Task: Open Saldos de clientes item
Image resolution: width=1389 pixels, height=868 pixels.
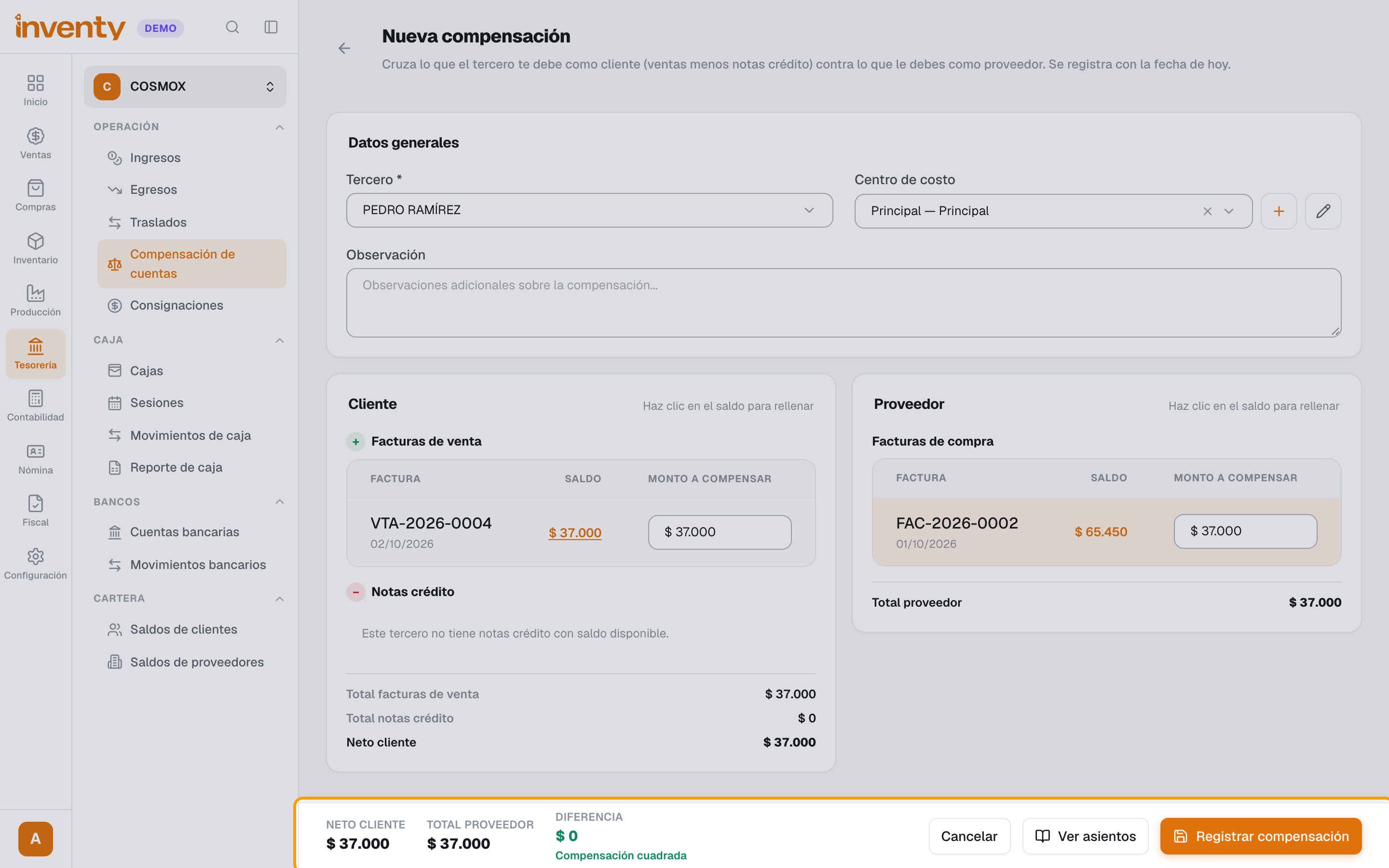Action: pyautogui.click(x=191, y=629)
